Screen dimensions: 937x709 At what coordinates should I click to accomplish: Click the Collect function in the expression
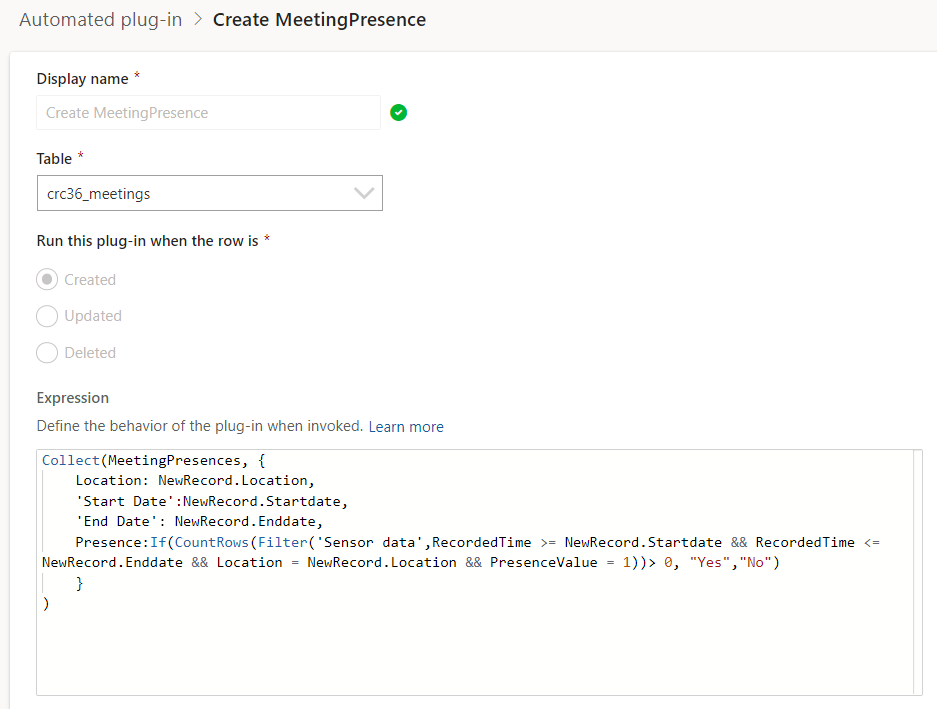[71, 460]
